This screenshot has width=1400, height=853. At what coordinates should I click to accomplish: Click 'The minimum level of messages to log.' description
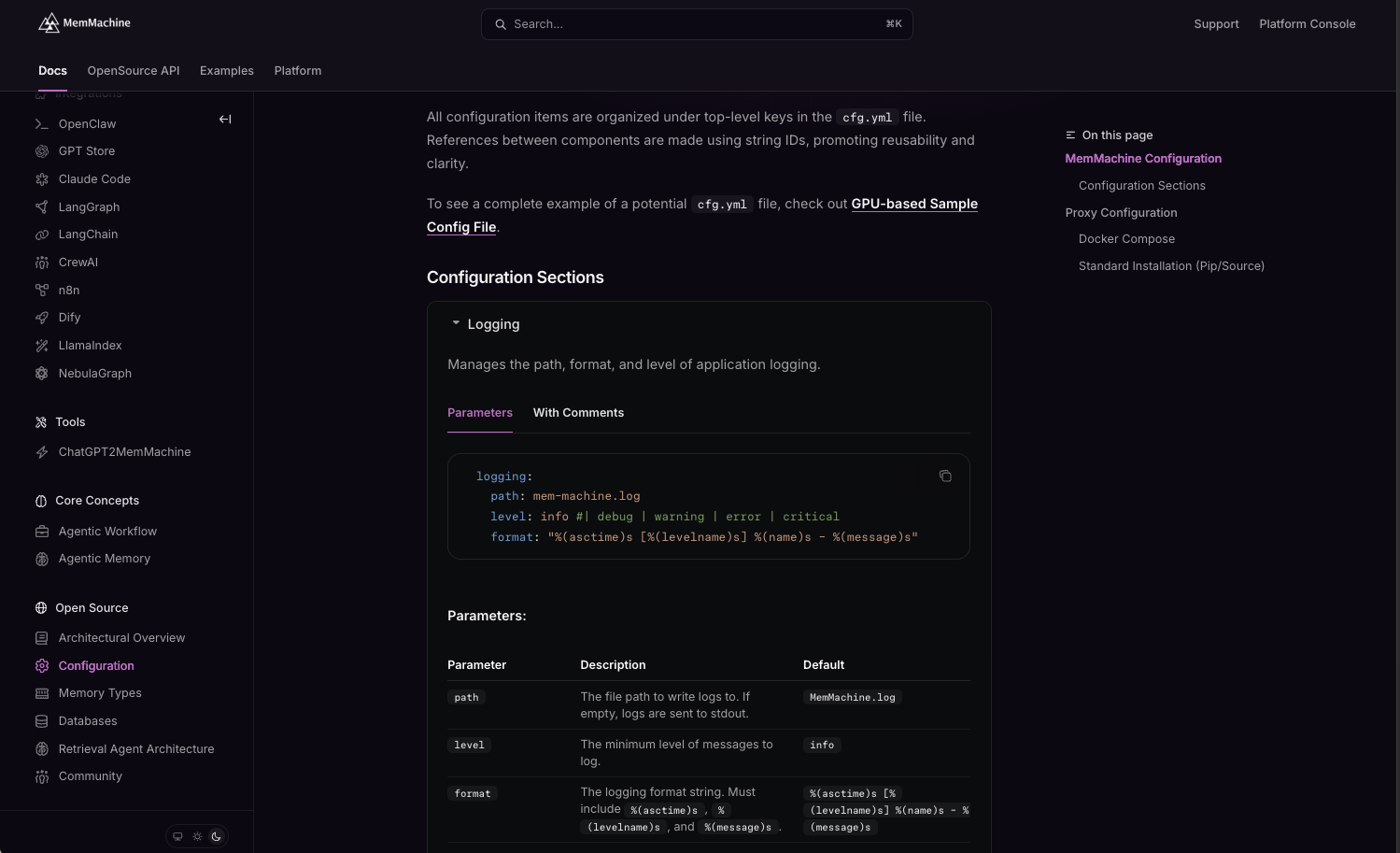pos(676,753)
